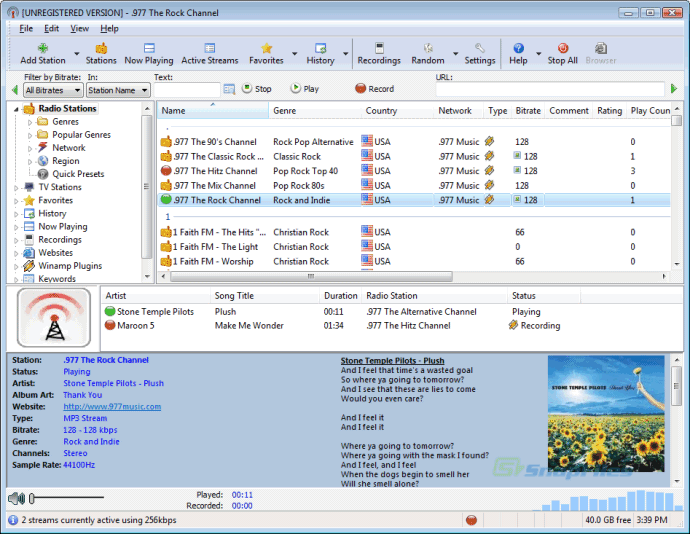Open the View menu

[79, 29]
